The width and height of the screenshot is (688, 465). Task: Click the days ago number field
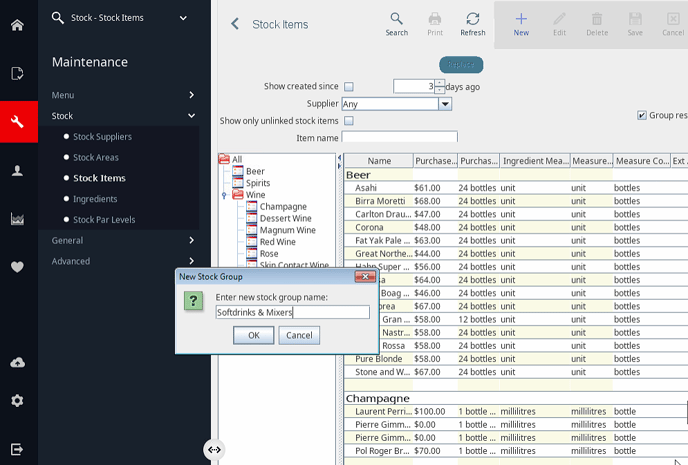[x=414, y=86]
